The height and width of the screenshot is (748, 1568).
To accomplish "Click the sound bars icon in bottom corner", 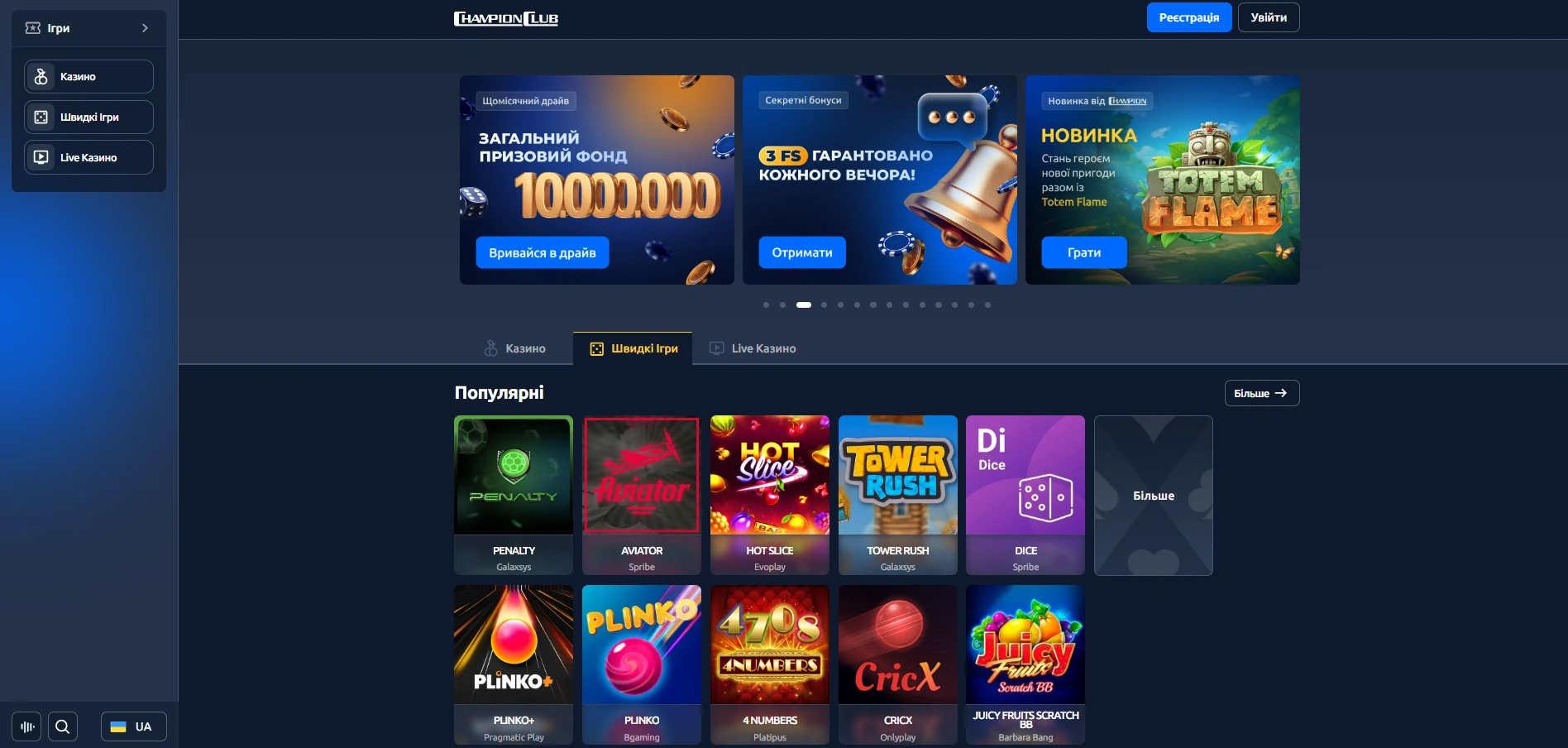I will (x=26, y=726).
